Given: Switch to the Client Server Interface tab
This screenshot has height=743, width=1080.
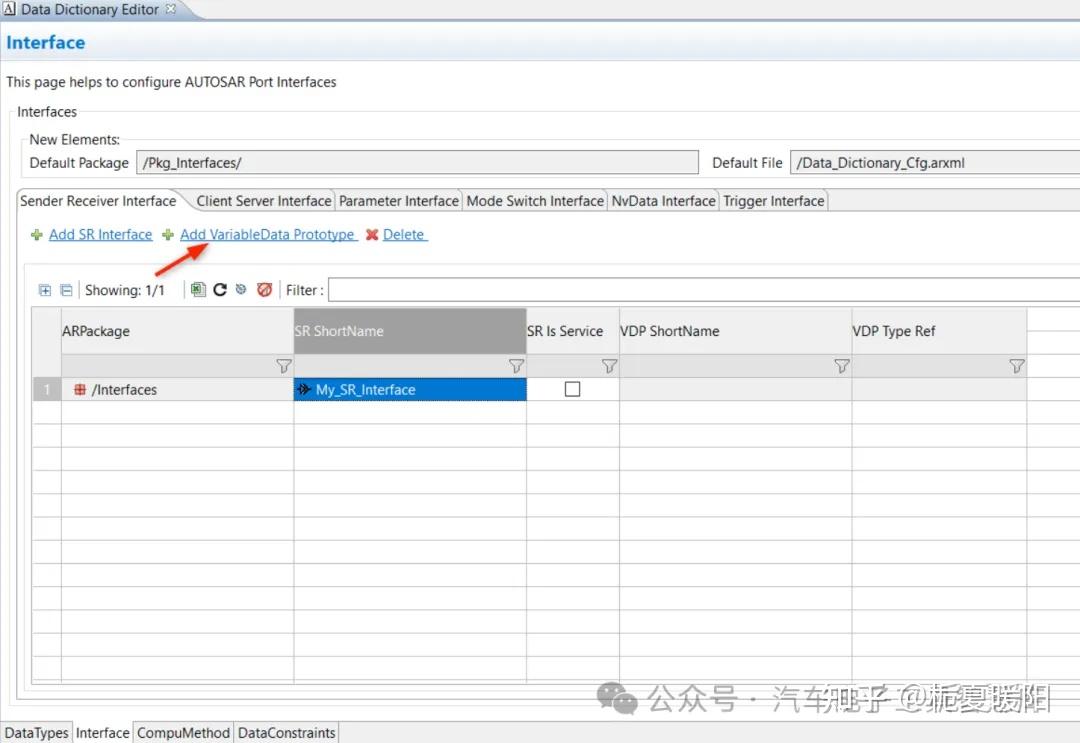Looking at the screenshot, I should pyautogui.click(x=263, y=200).
